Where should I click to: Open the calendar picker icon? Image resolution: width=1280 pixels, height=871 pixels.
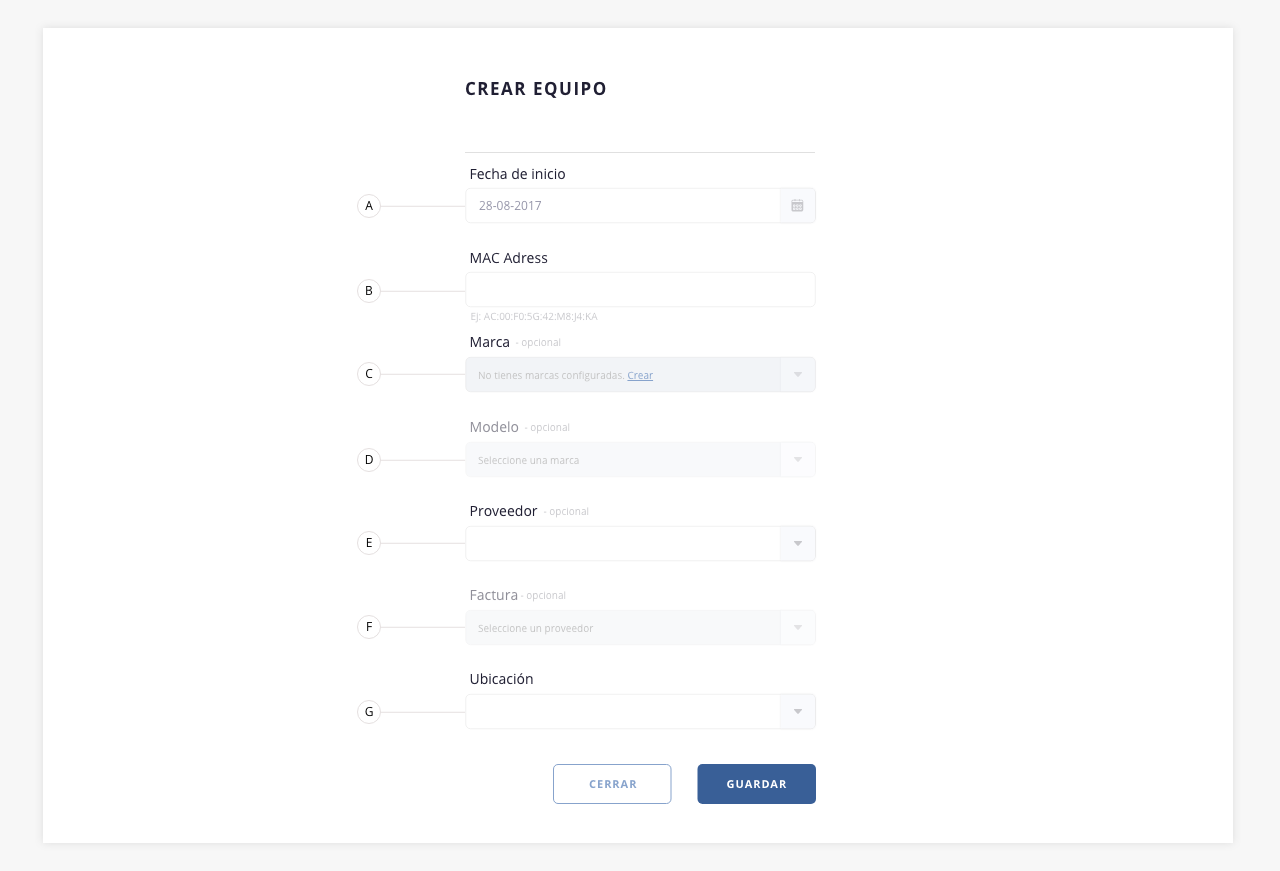tap(797, 206)
